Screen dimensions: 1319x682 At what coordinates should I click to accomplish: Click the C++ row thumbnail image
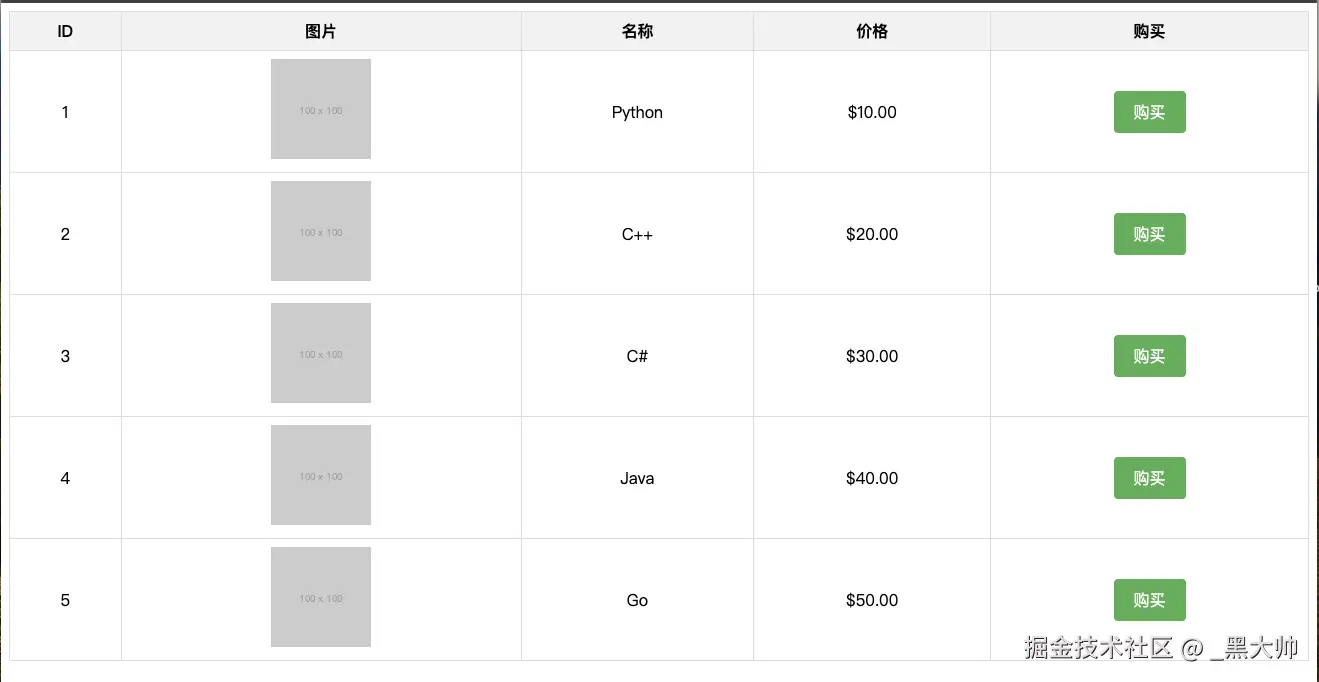(x=321, y=231)
